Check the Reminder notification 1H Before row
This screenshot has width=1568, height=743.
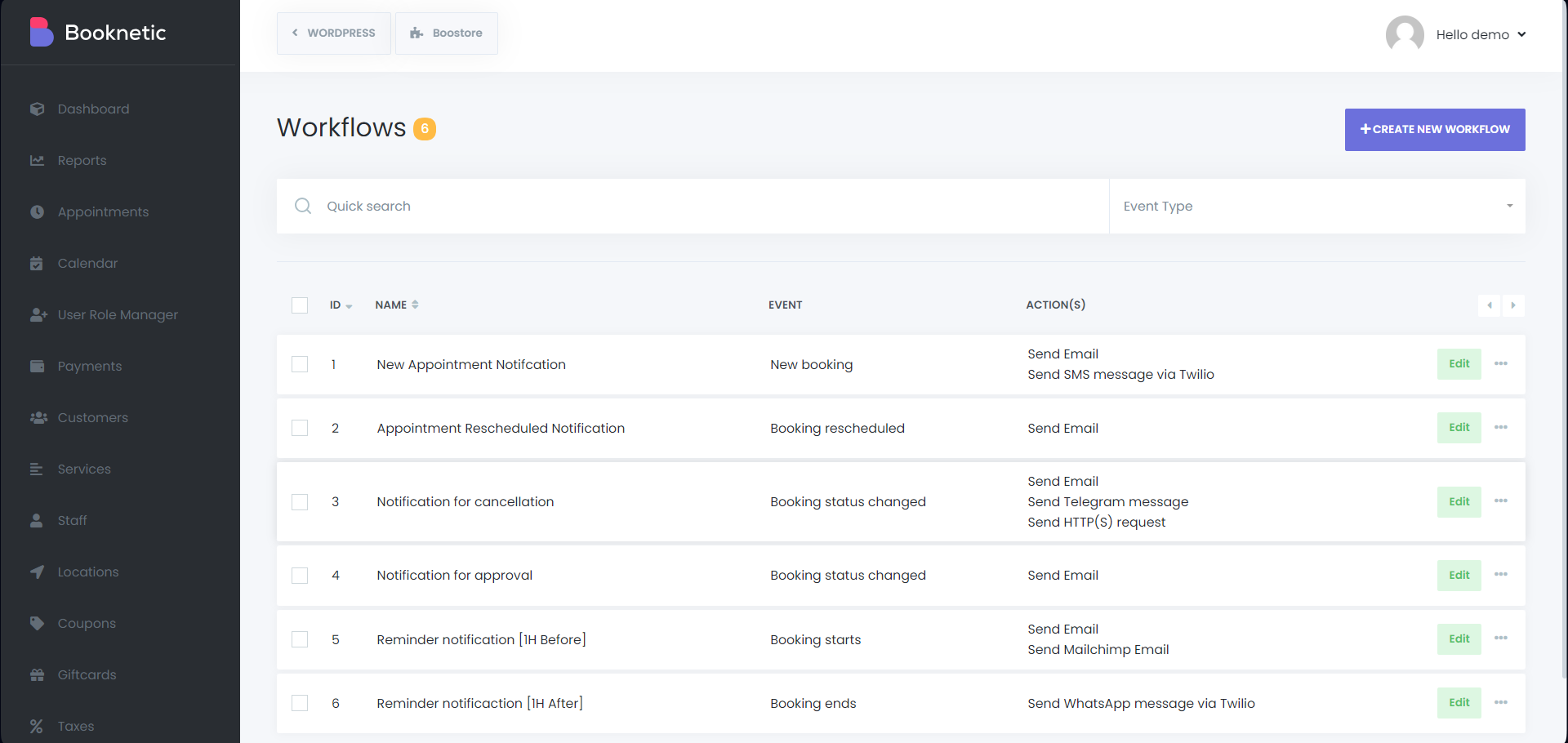click(x=300, y=639)
